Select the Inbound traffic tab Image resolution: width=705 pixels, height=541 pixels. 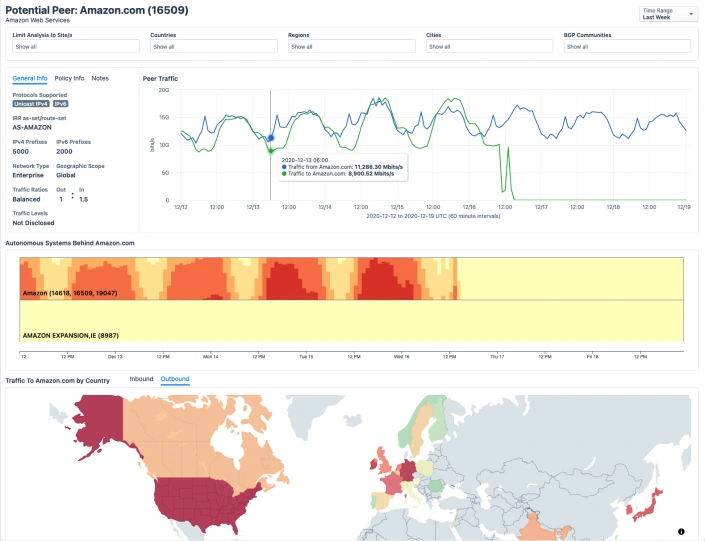click(x=141, y=379)
